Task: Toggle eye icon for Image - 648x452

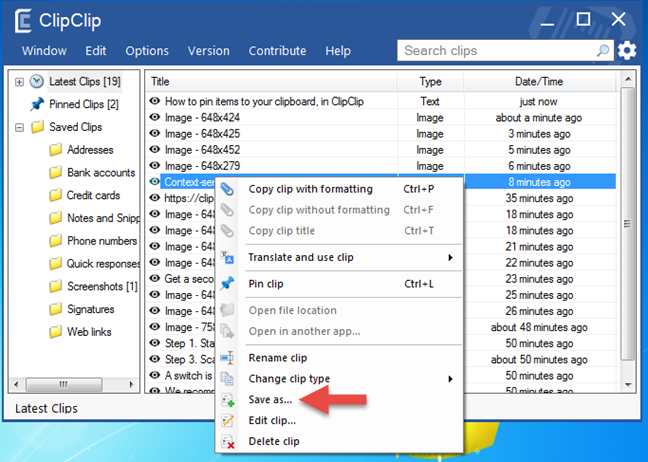Action: [x=155, y=149]
